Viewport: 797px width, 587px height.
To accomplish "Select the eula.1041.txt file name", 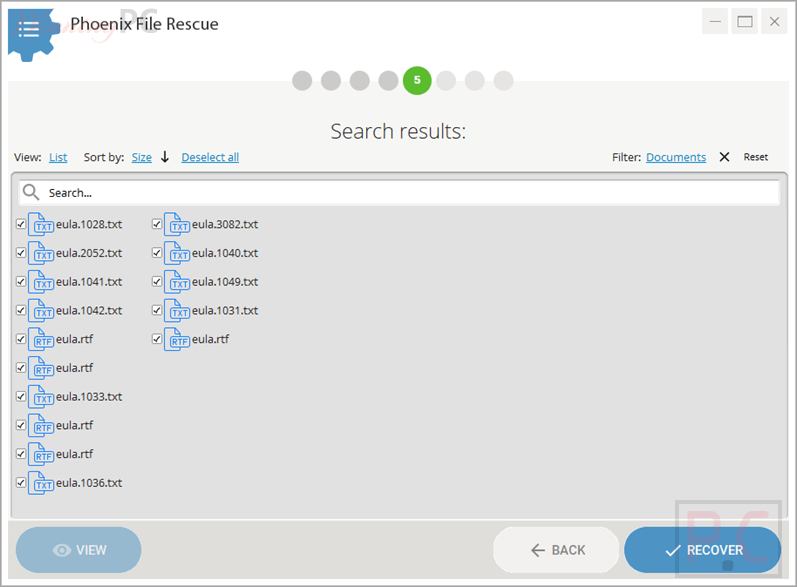I will click(89, 282).
